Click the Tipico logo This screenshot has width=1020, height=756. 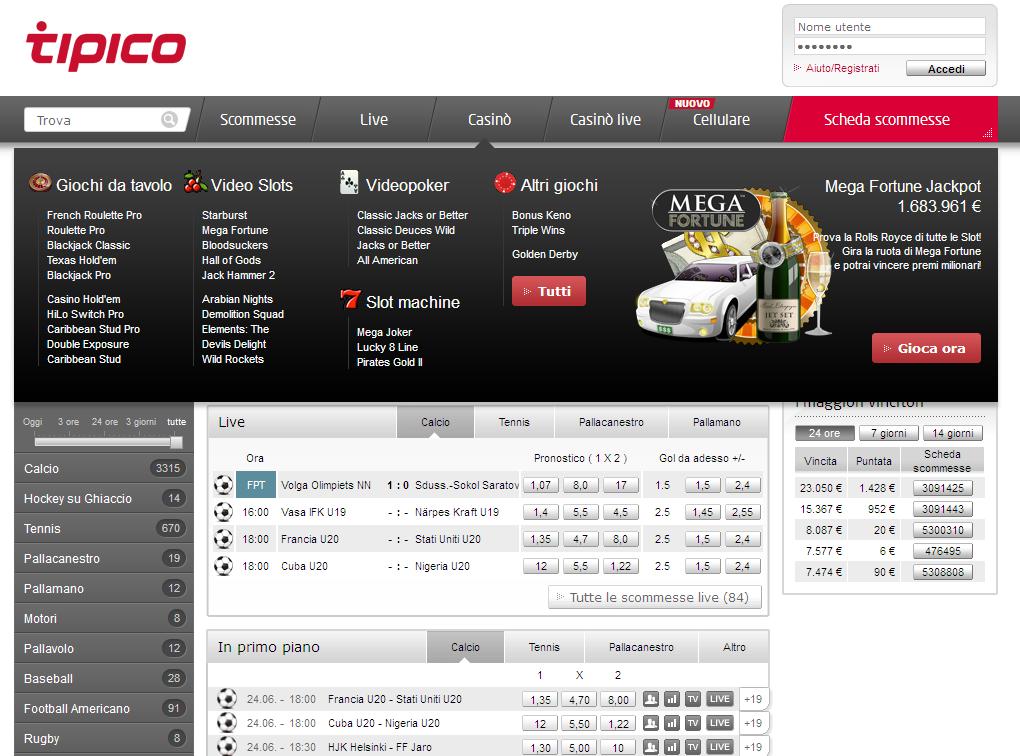[x=106, y=46]
